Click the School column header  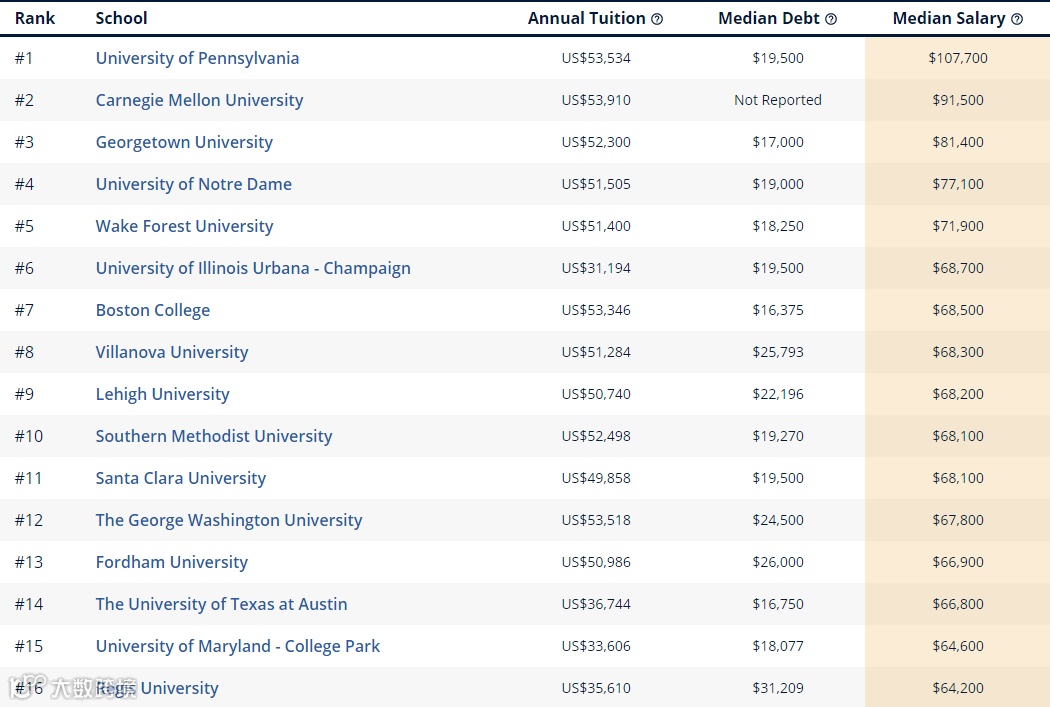121,19
